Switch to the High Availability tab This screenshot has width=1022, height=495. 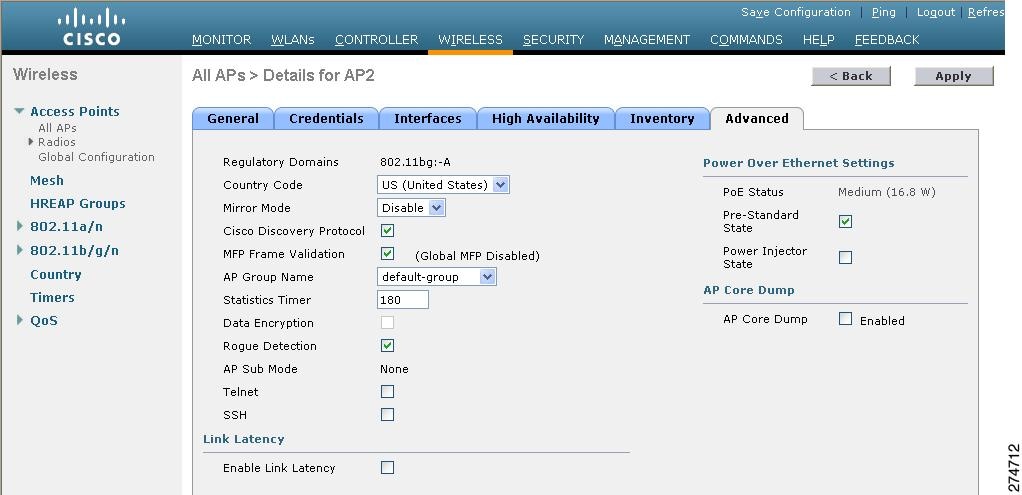tap(546, 119)
